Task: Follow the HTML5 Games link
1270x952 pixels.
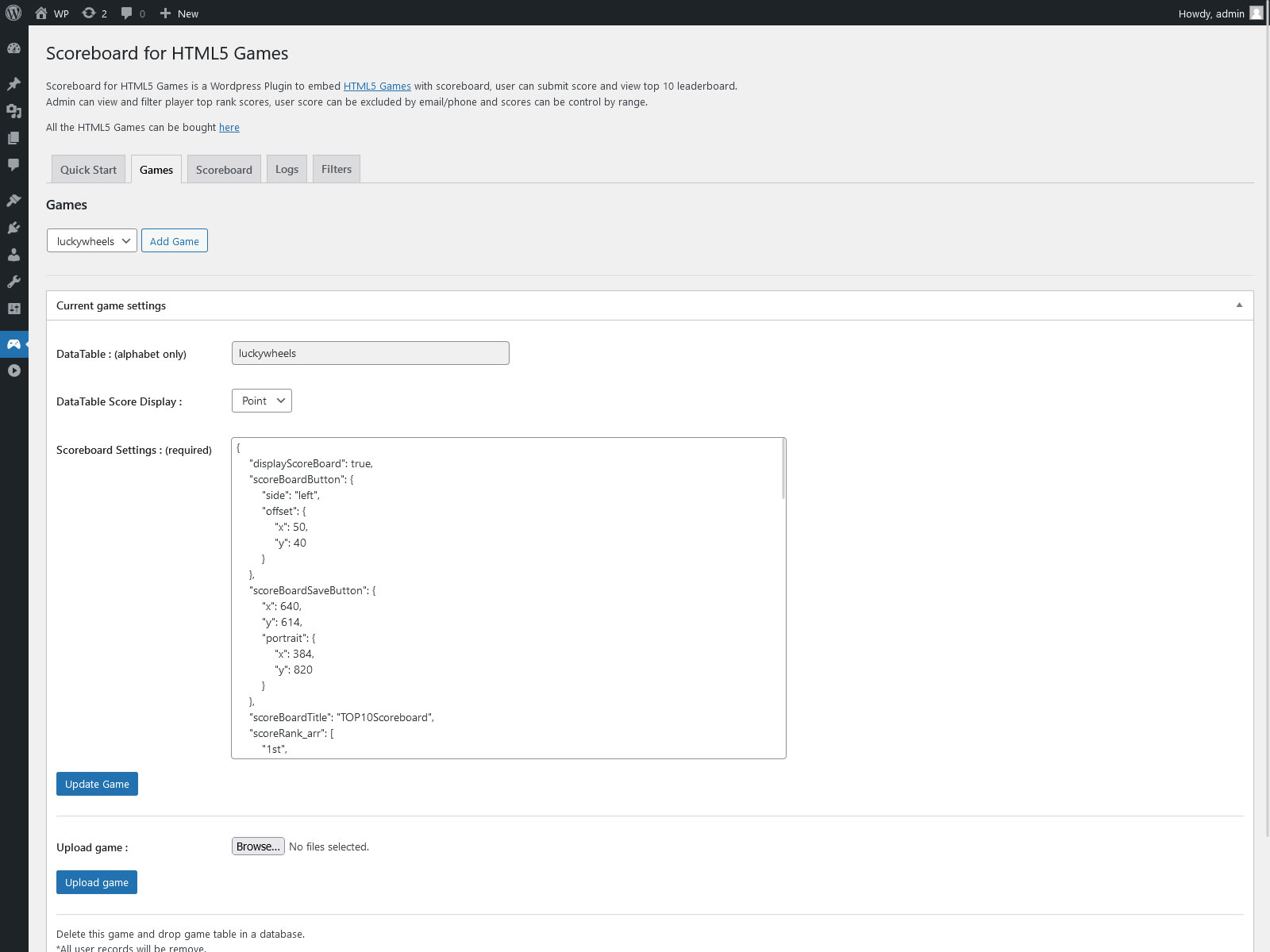Action: [x=377, y=86]
